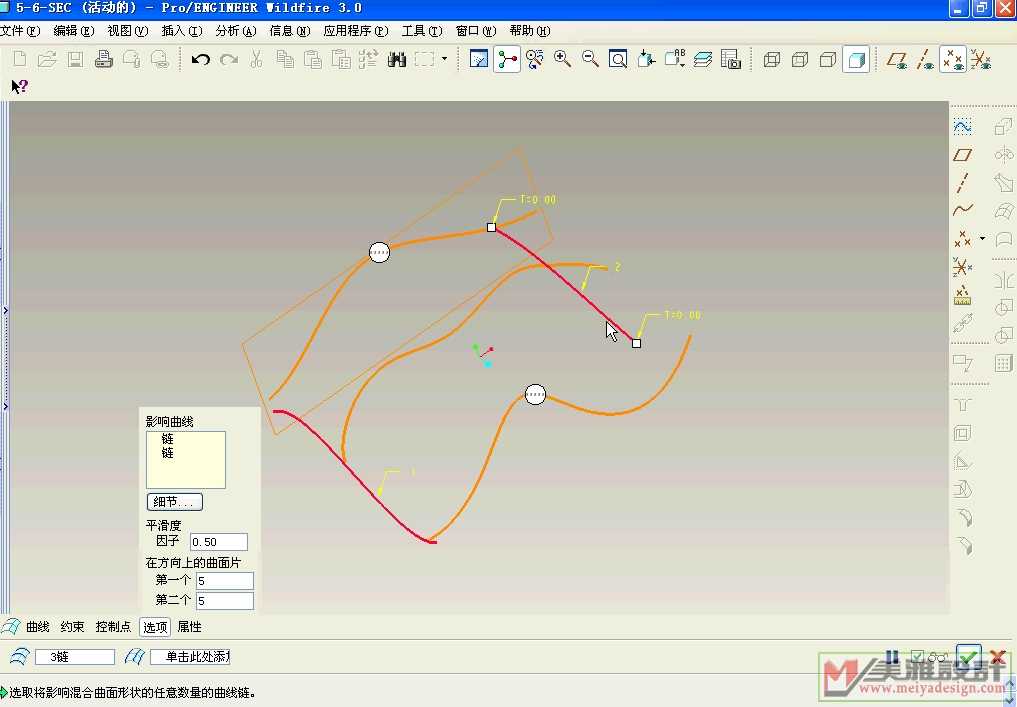Expand the upper left-edge panel arrow
1017x707 pixels.
[x=5, y=311]
